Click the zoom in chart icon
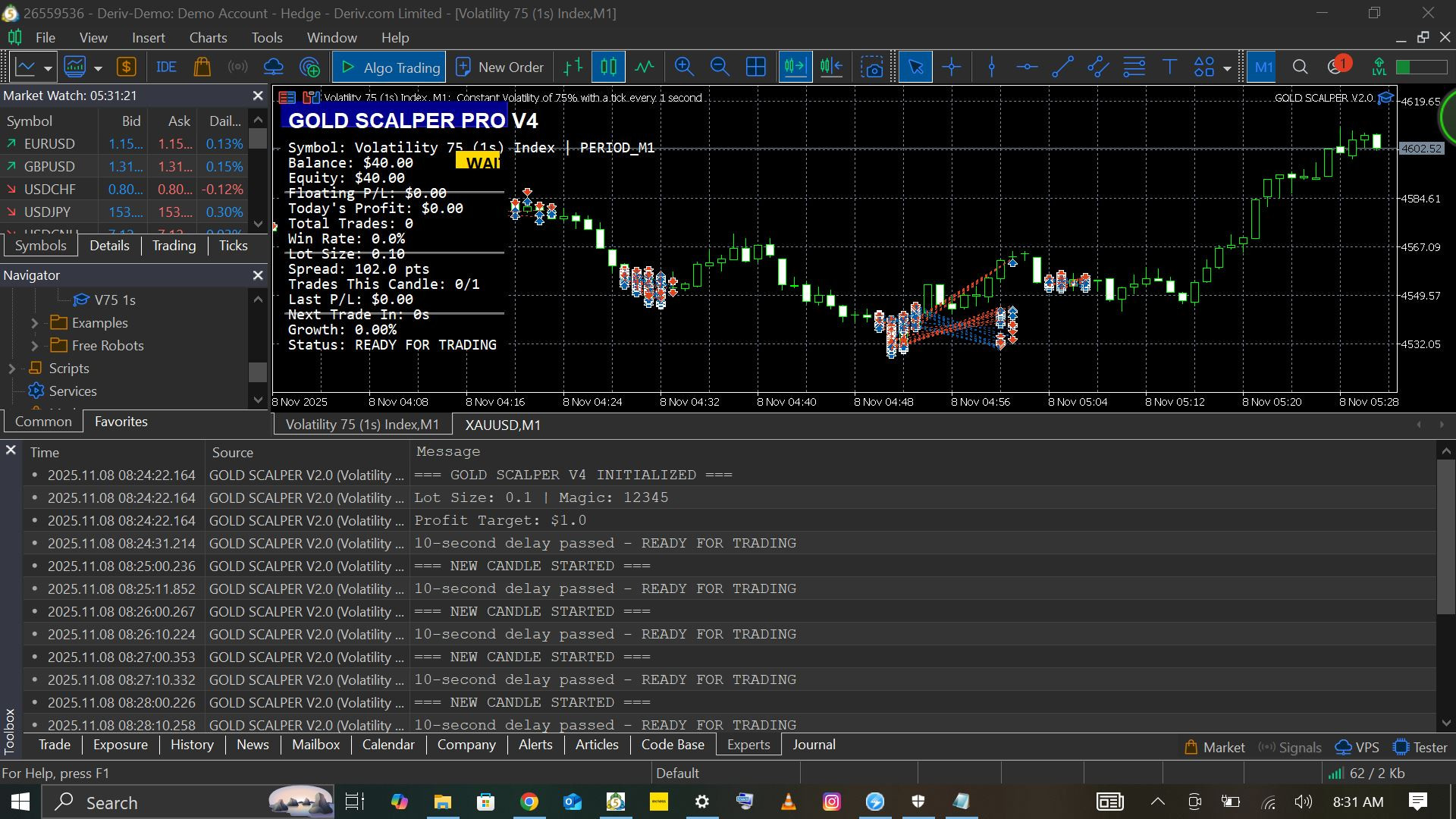1456x819 pixels. (x=684, y=67)
